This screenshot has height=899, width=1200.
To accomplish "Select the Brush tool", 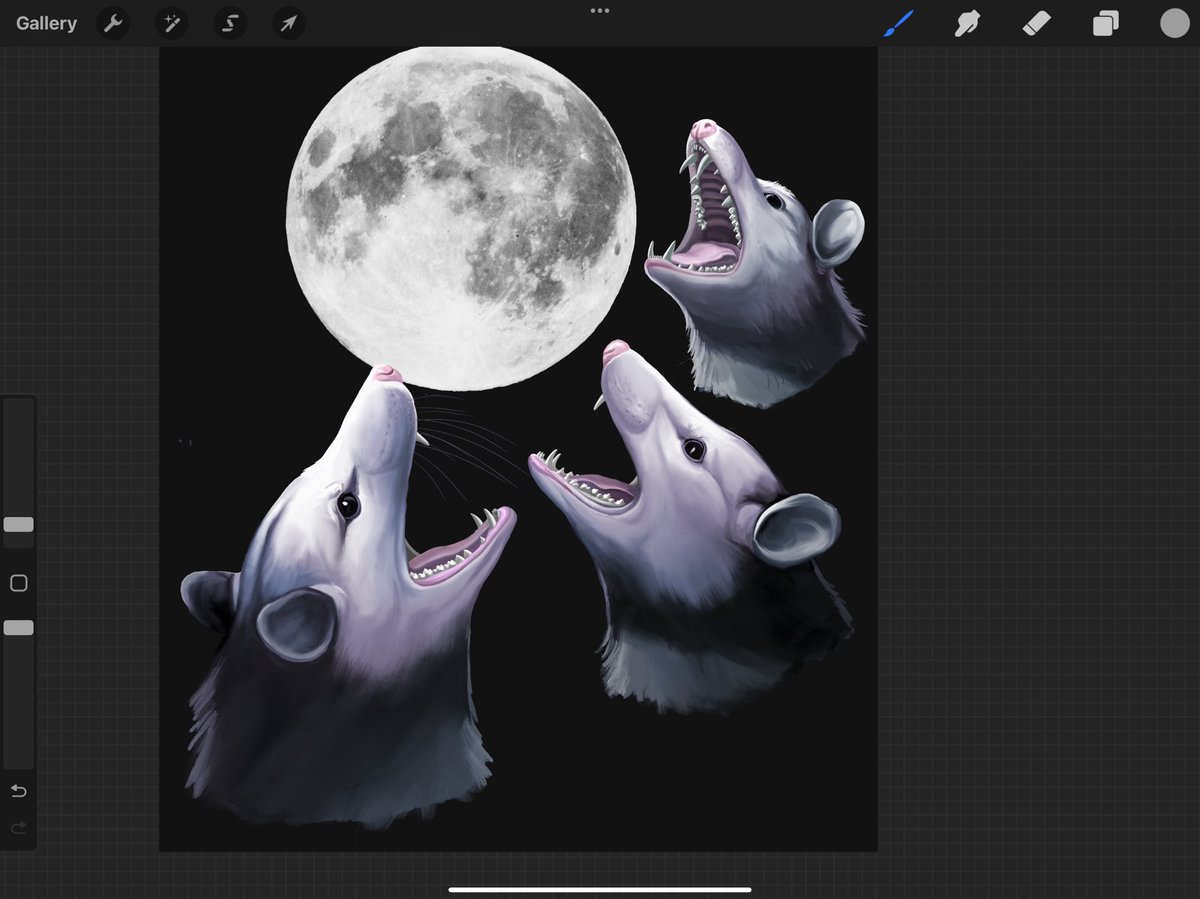I will tap(899, 23).
